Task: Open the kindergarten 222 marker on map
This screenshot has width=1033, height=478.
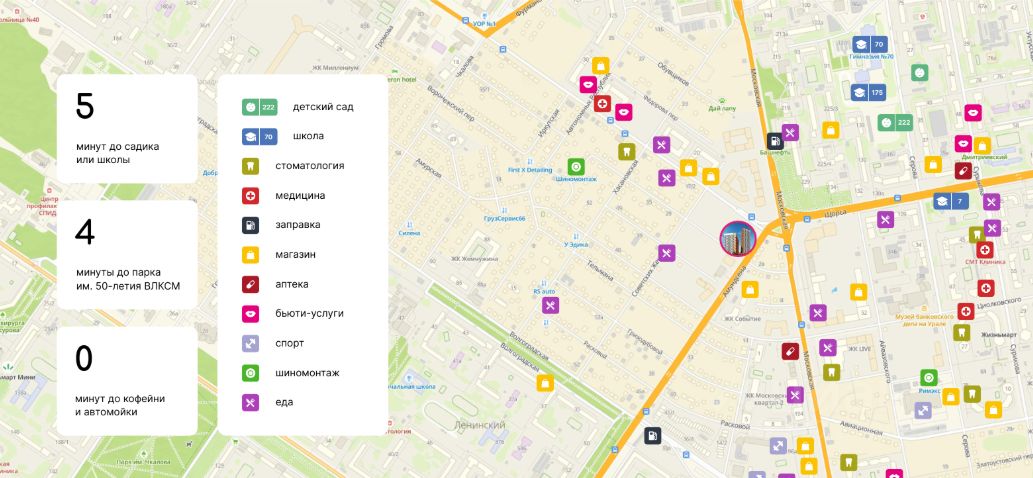Action: 895,122
